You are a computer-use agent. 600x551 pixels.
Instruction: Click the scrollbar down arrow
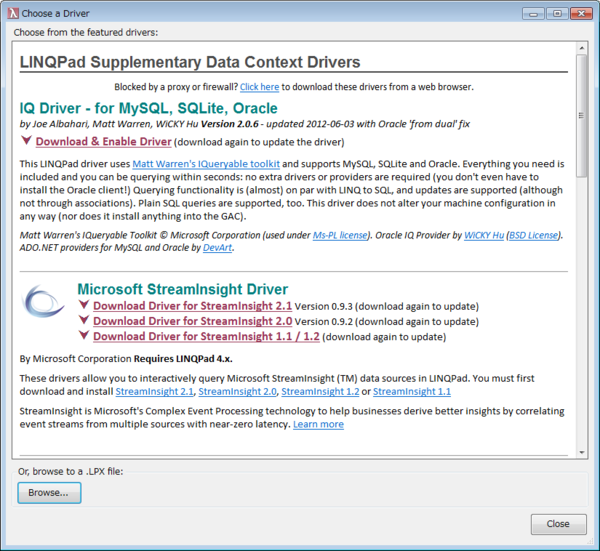click(x=582, y=452)
